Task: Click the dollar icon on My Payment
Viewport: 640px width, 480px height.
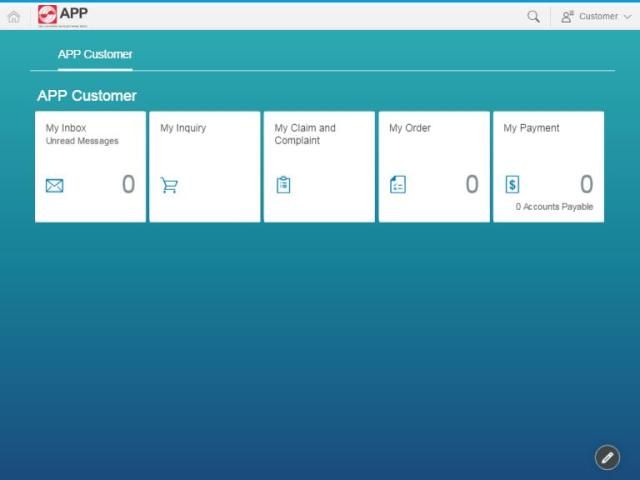Action: (x=512, y=185)
